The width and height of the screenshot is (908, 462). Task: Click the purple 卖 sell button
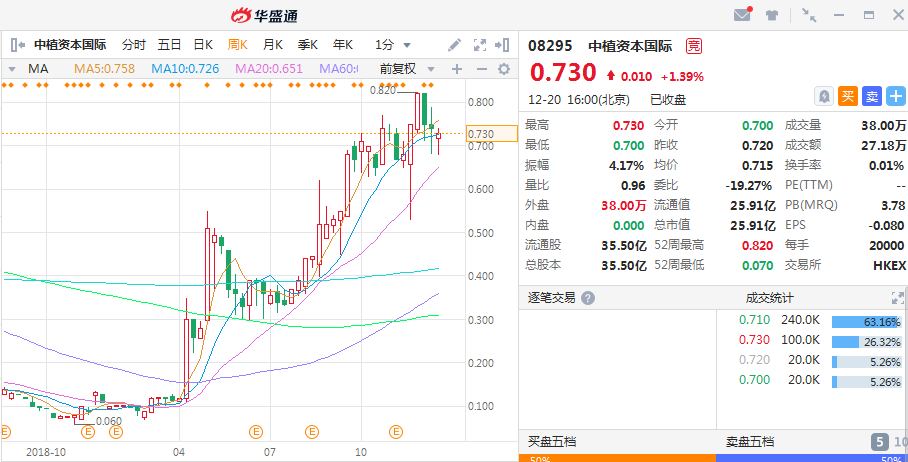(x=872, y=96)
